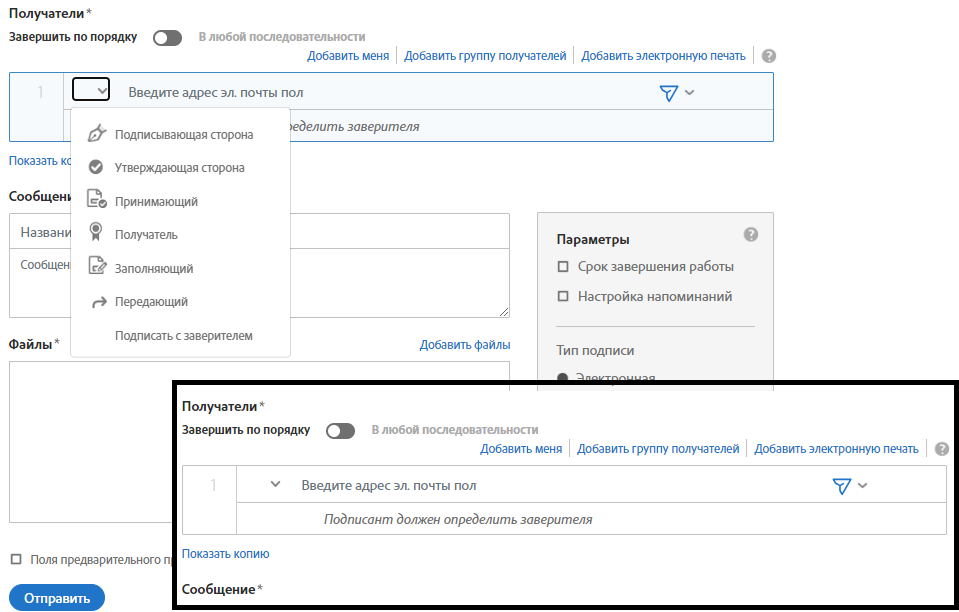Image resolution: width=959 pixels, height=612 pixels.
Task: Open help icon in 'Параметры' panel
Action: (x=751, y=234)
